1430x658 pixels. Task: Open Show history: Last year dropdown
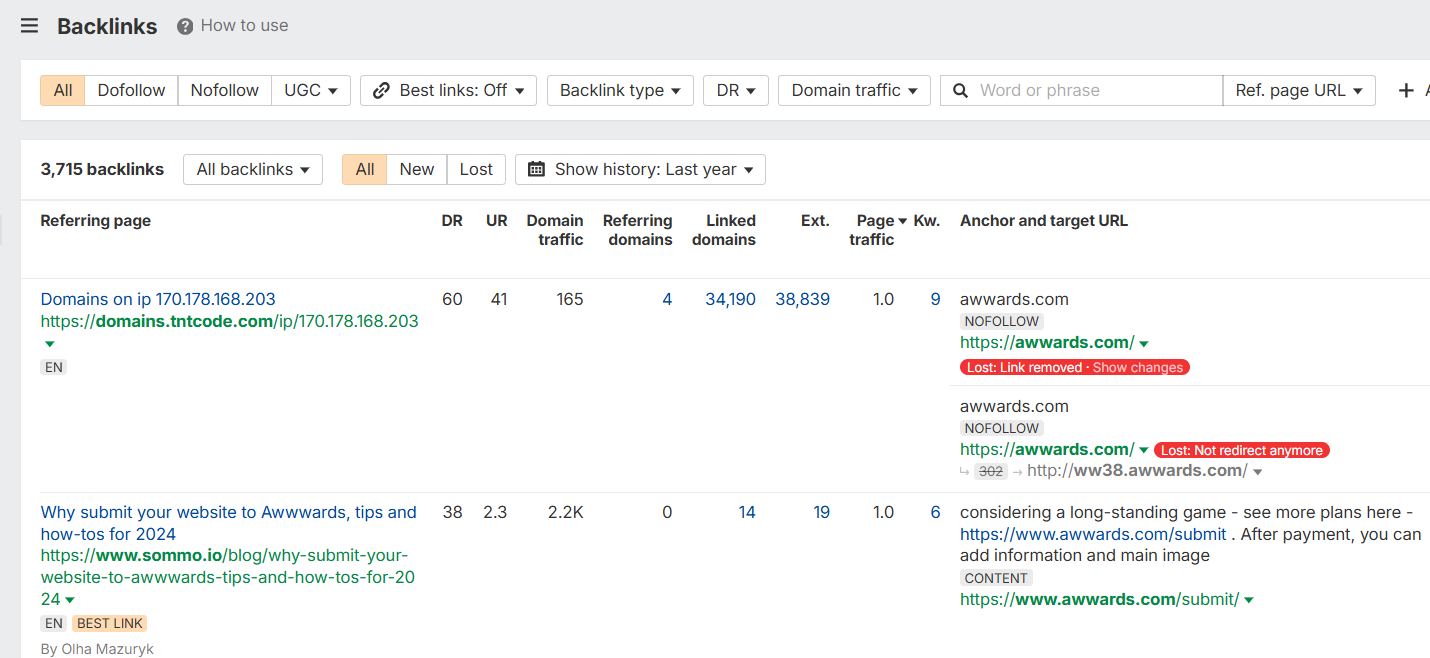pos(640,169)
